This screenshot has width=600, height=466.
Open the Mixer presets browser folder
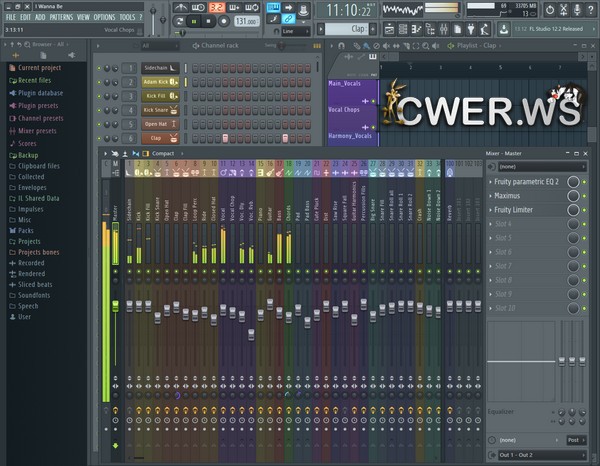40,131
